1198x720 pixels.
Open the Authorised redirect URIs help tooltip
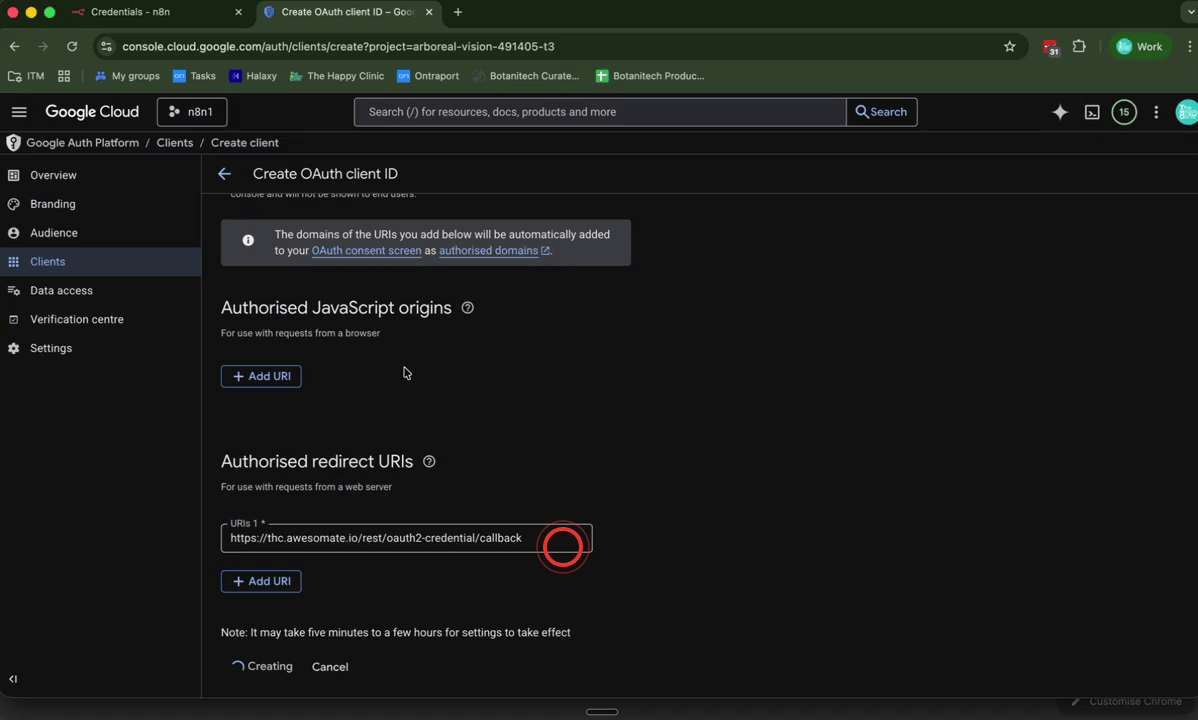point(429,461)
